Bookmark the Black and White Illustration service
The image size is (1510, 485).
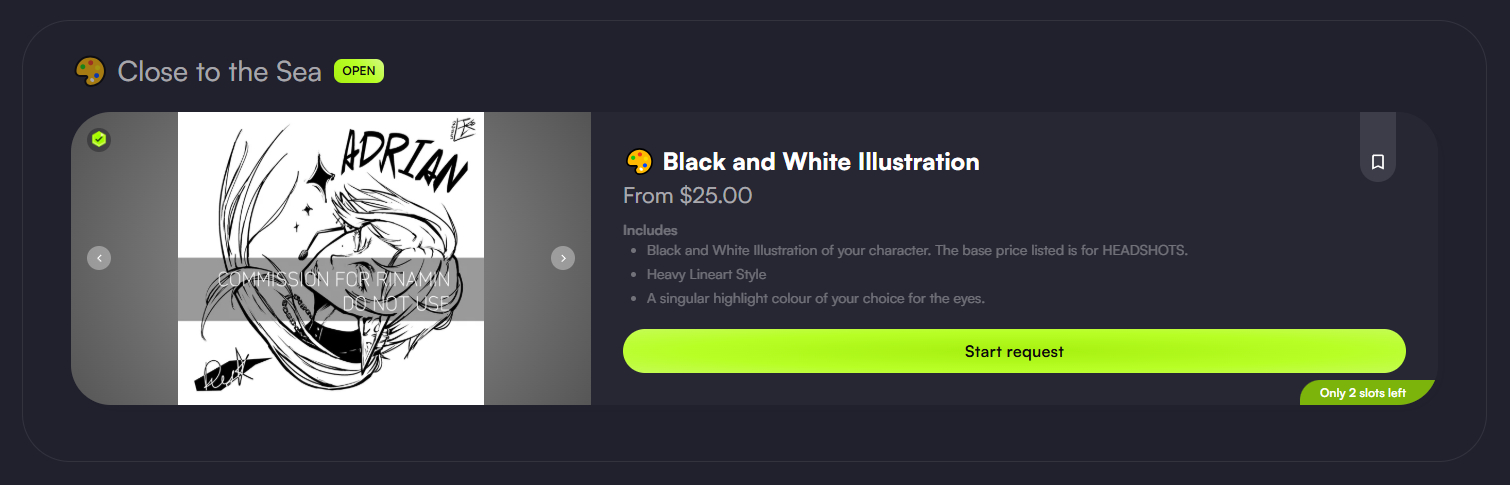(x=1377, y=162)
